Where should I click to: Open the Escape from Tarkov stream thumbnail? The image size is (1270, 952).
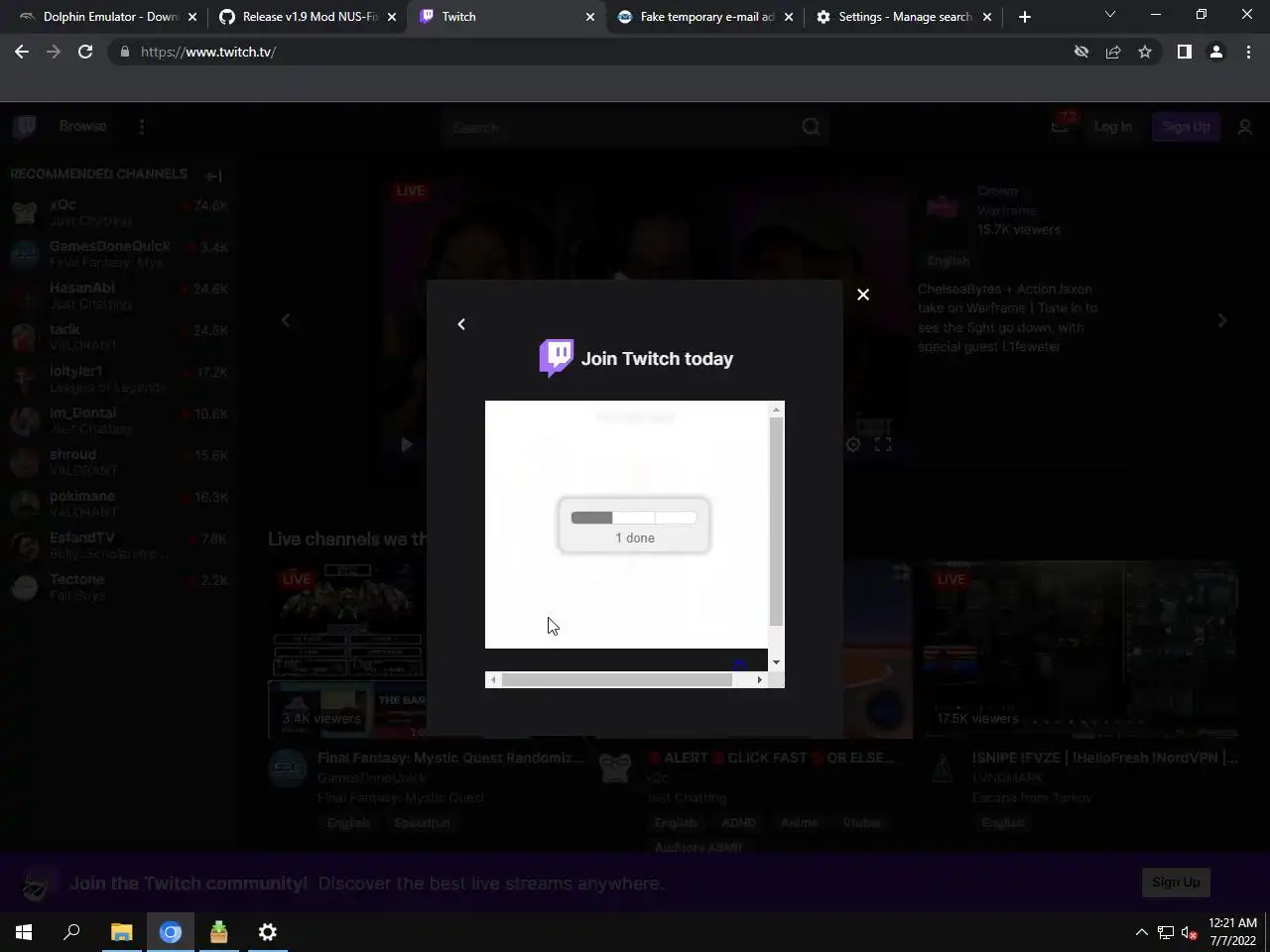pyautogui.click(x=1081, y=650)
